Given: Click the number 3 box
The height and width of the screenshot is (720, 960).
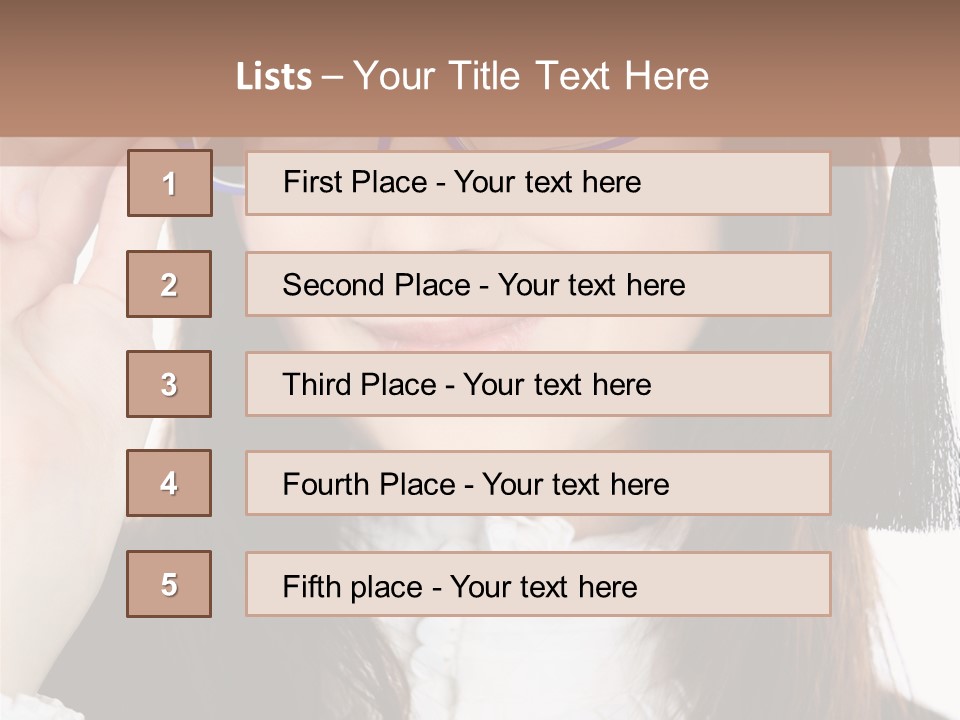Looking at the screenshot, I should coord(169,384).
